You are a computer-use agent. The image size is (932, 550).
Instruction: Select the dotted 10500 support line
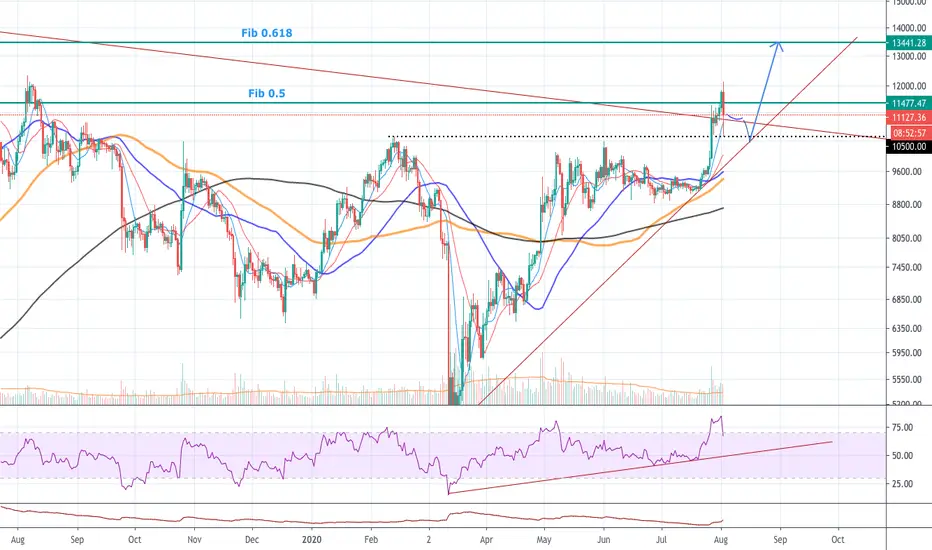[x=636, y=137]
